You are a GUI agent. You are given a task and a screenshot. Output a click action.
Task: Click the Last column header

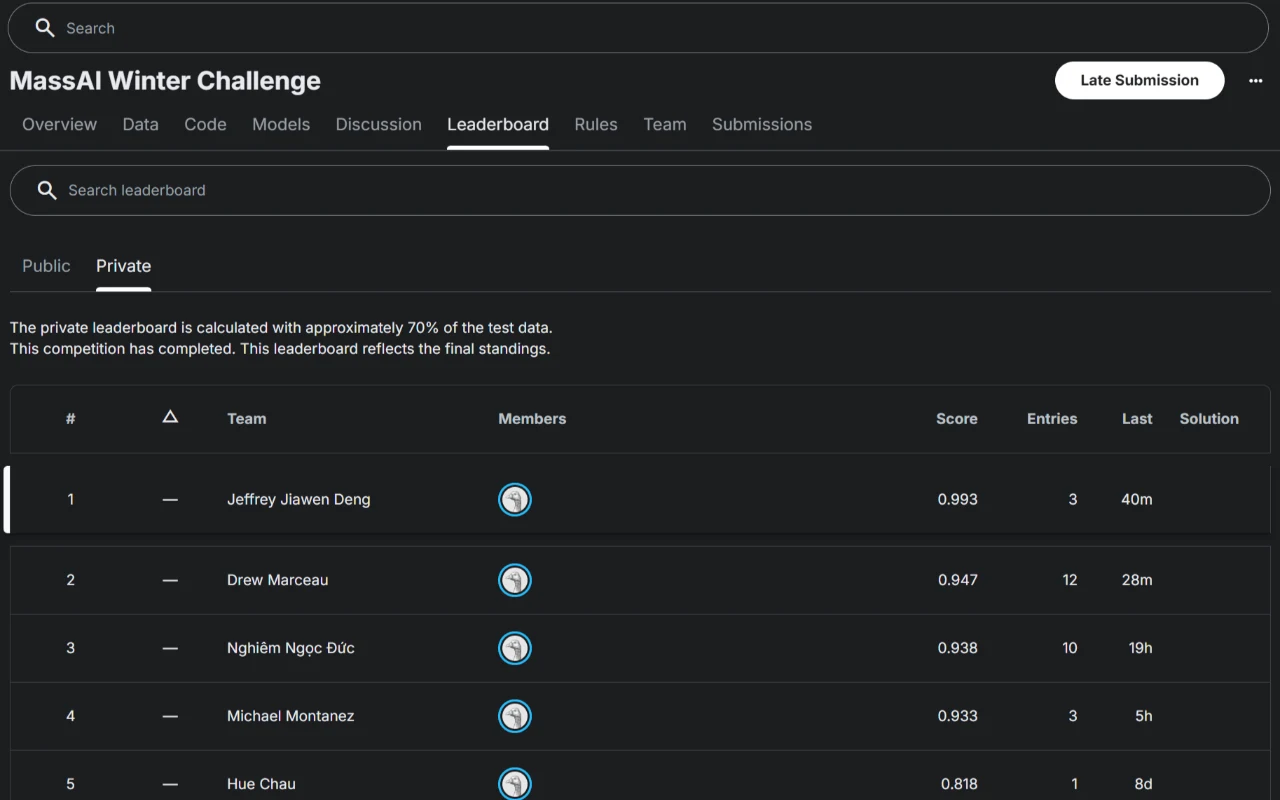click(1137, 419)
